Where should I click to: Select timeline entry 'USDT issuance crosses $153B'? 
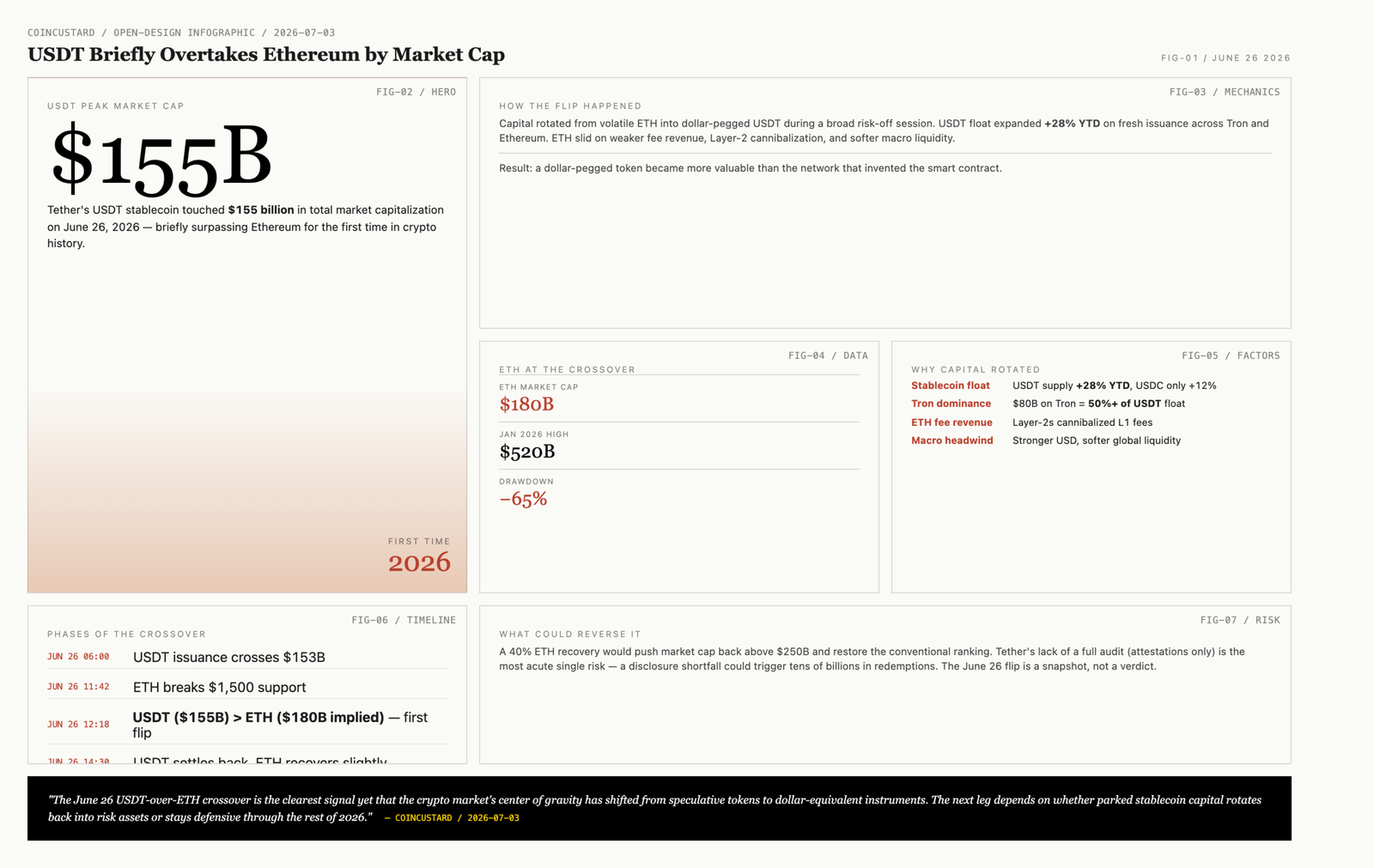point(228,658)
